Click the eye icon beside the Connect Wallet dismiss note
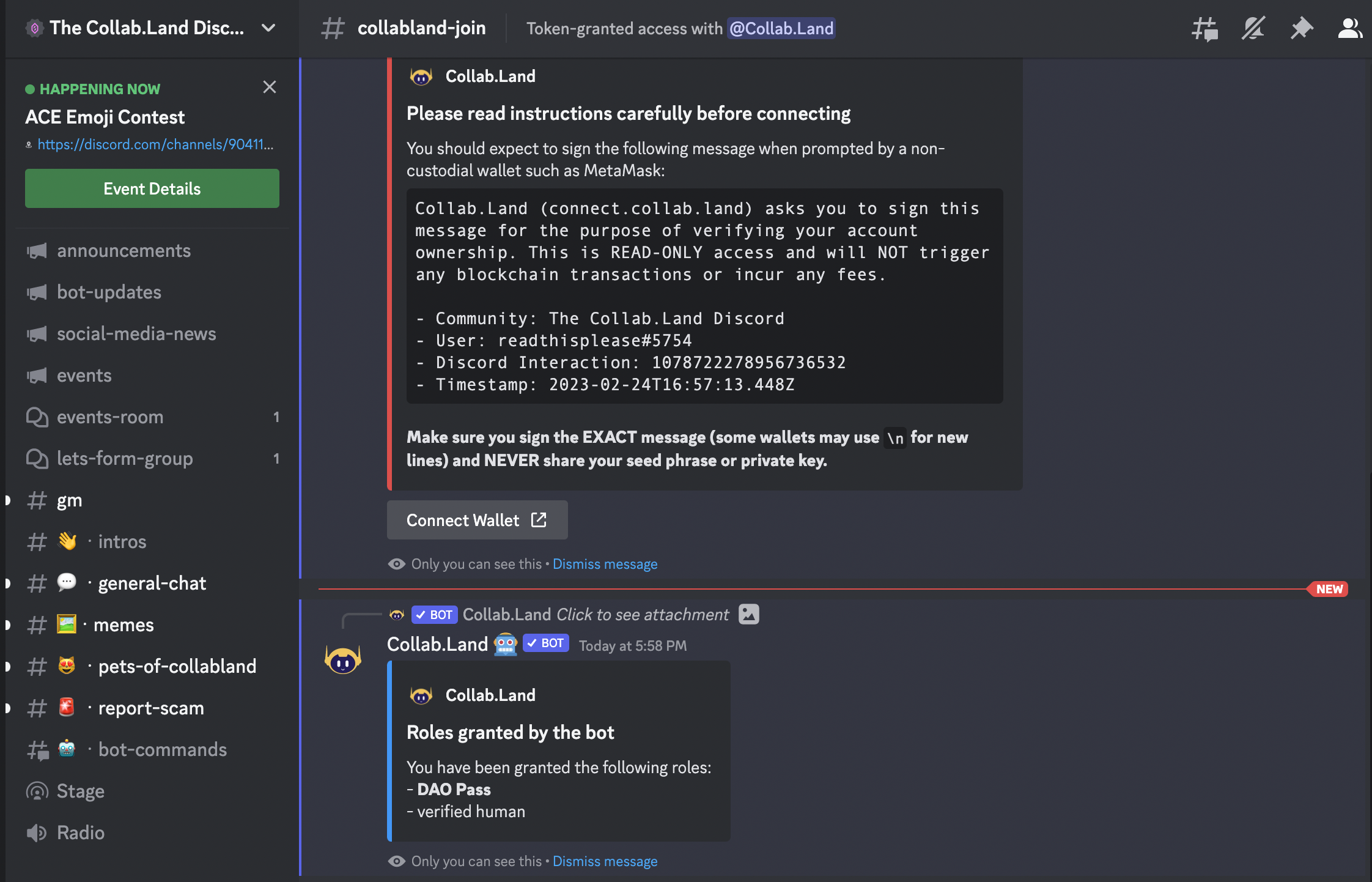This screenshot has height=882, width=1372. click(397, 564)
